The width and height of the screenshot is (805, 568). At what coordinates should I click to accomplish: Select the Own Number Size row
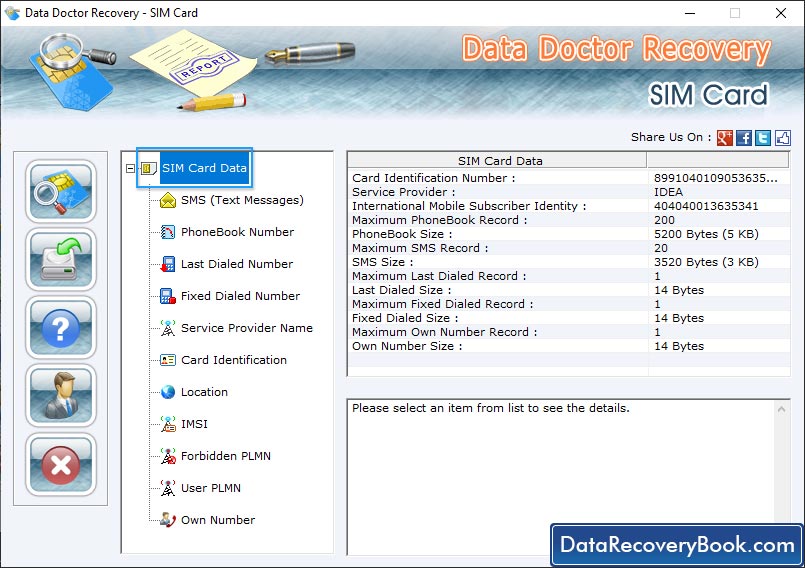[569, 346]
